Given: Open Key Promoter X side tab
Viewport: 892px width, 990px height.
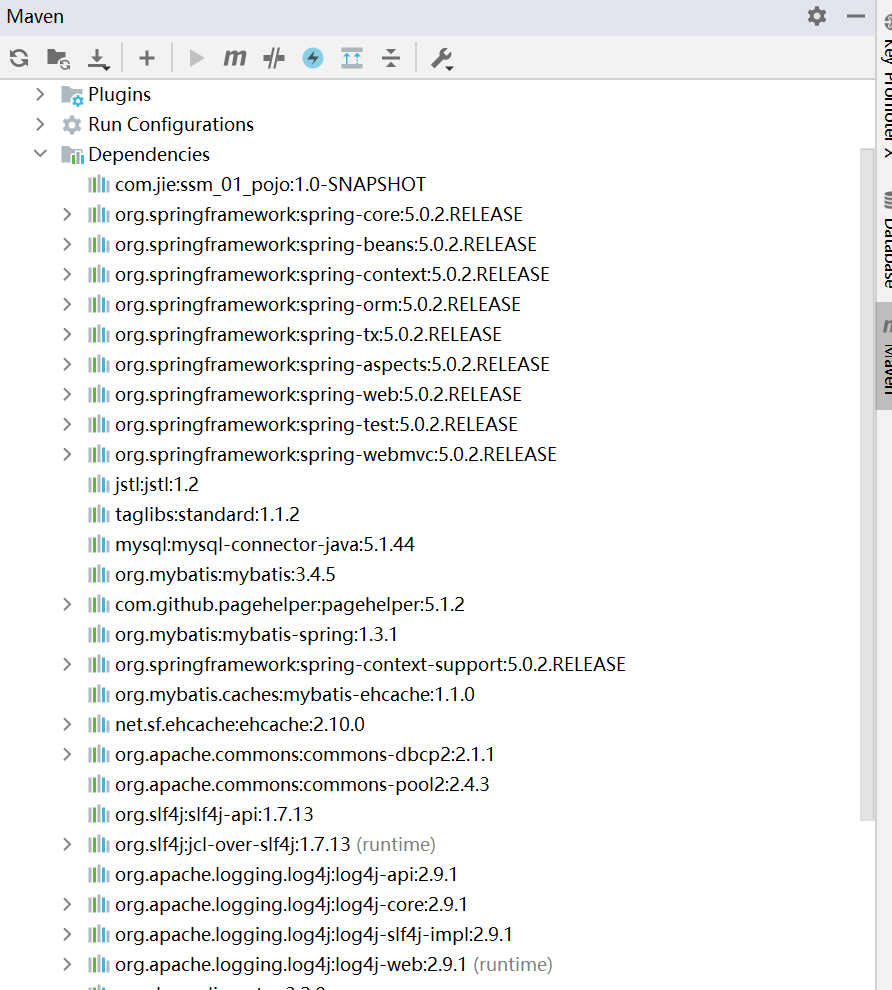Looking at the screenshot, I should point(886,85).
